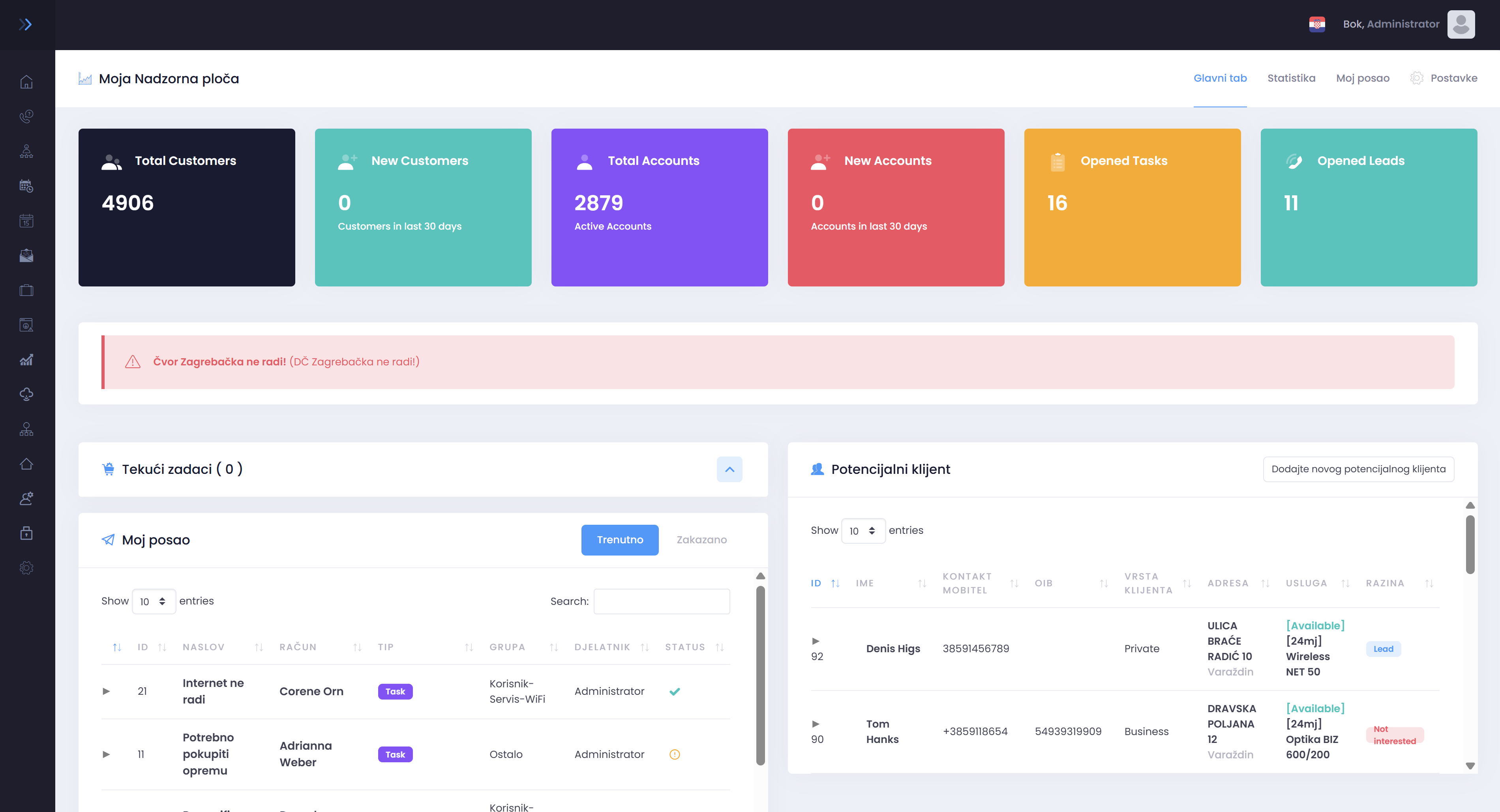Click the cloud sidebar icon

pos(26,394)
